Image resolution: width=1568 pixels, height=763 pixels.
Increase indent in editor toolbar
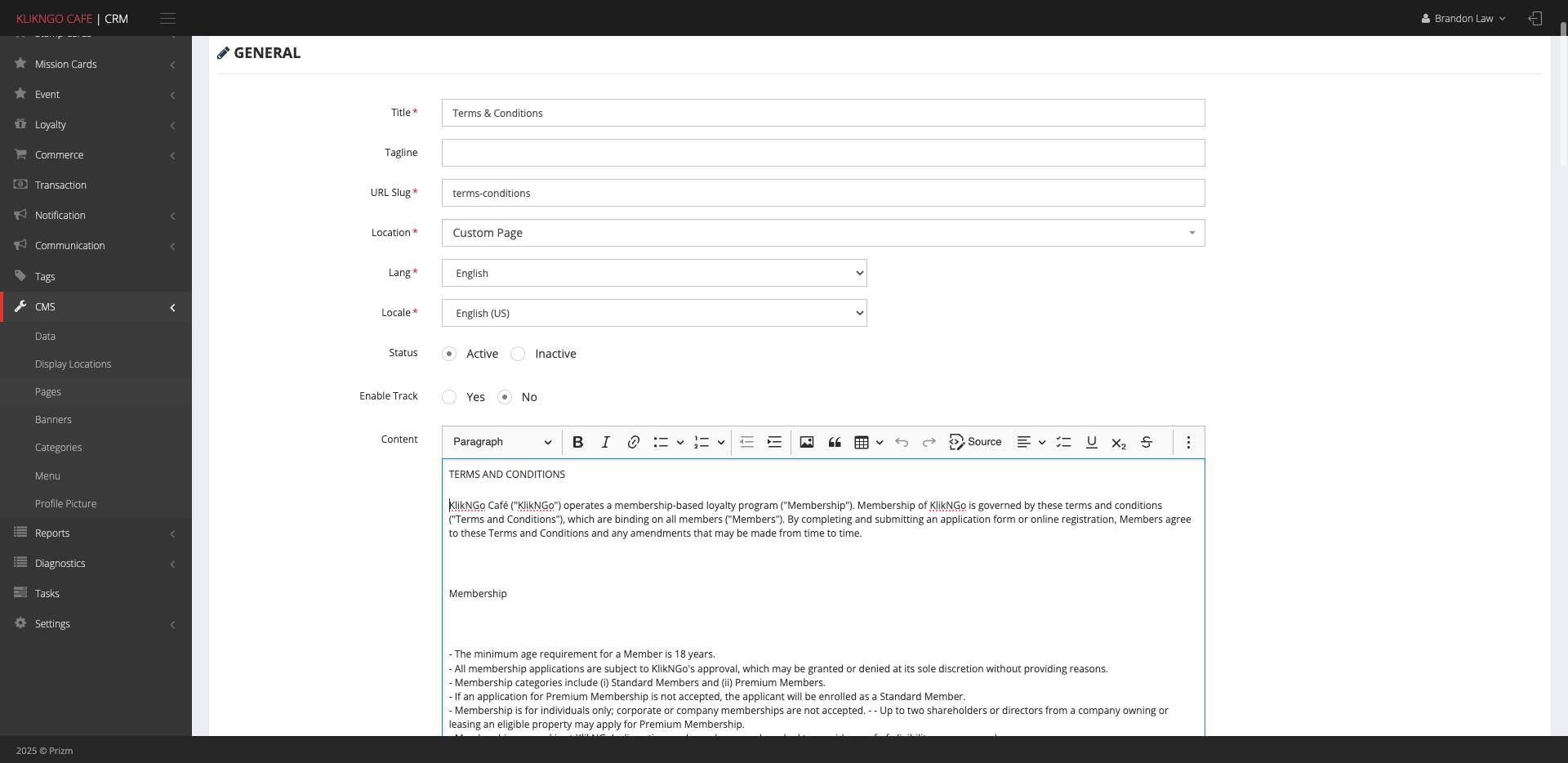pyautogui.click(x=774, y=442)
